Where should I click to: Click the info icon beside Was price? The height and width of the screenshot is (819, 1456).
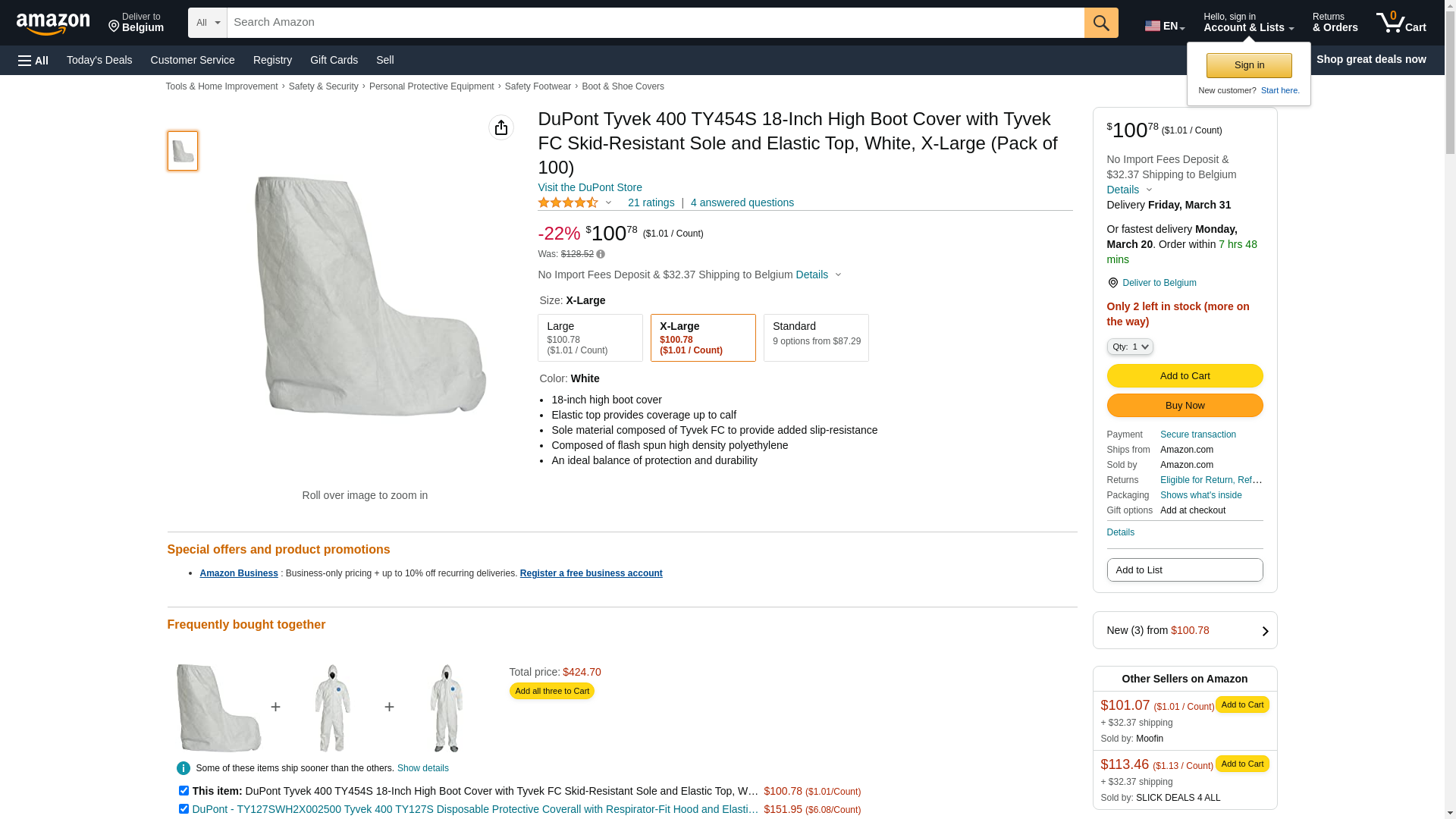[x=601, y=254]
